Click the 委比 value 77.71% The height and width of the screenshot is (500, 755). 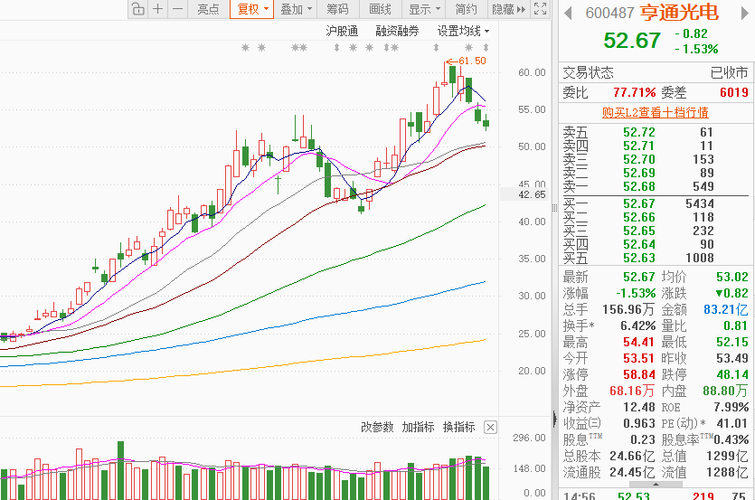[x=635, y=92]
